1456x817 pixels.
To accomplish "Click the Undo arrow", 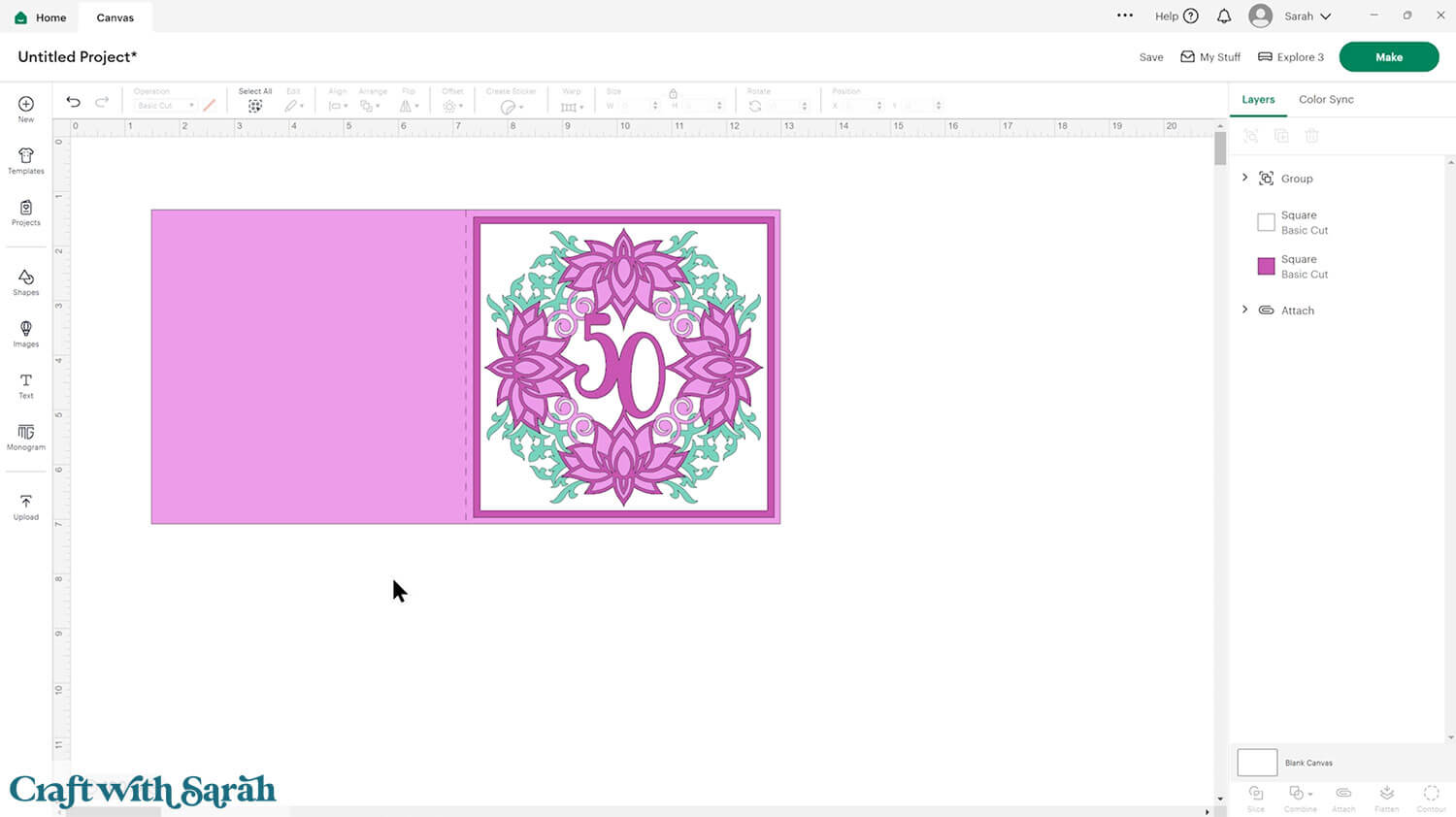I will point(73,102).
